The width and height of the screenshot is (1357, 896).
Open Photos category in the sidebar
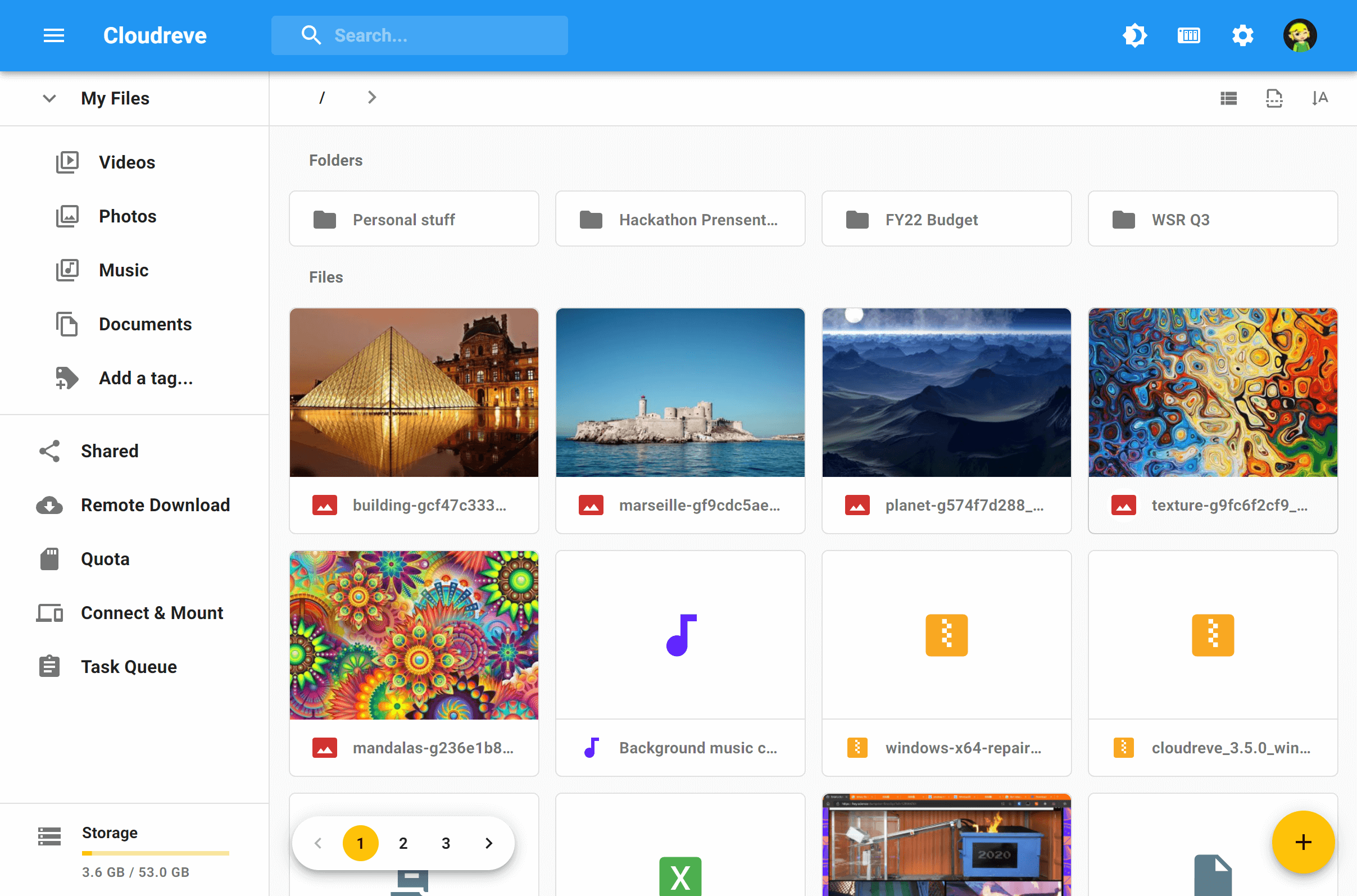click(128, 216)
